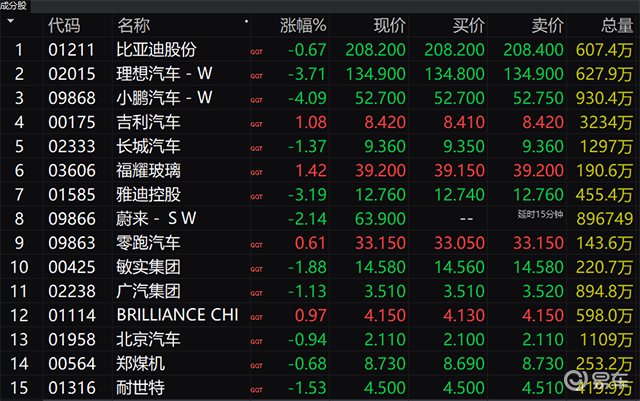Click stock code 01211
The image size is (640, 401).
pos(72,50)
